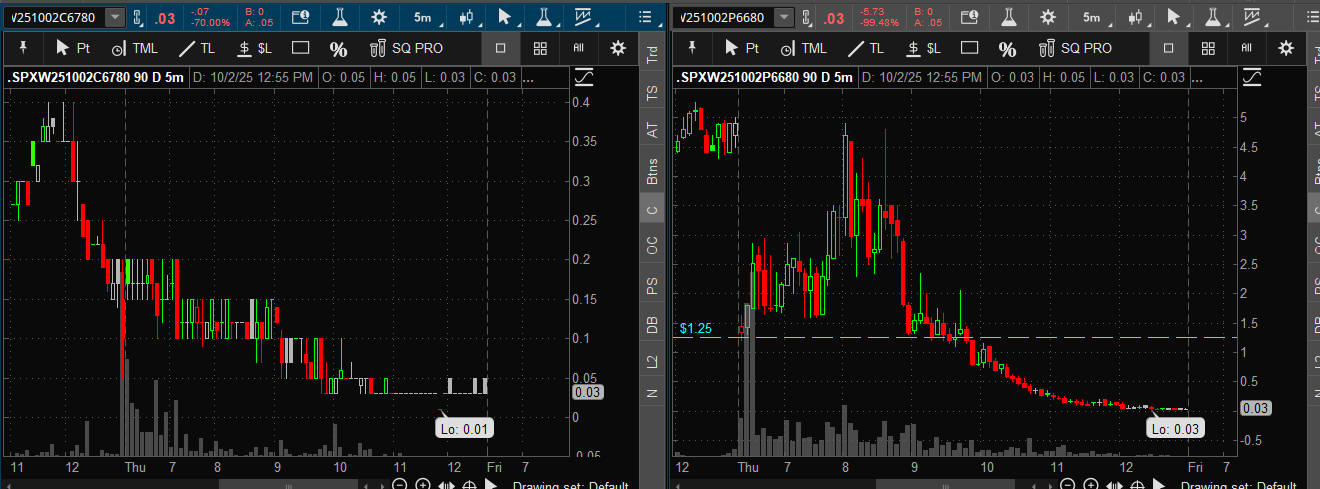Open patterns flask dropdown in C6780 header
The width and height of the screenshot is (1320, 489).
[544, 17]
